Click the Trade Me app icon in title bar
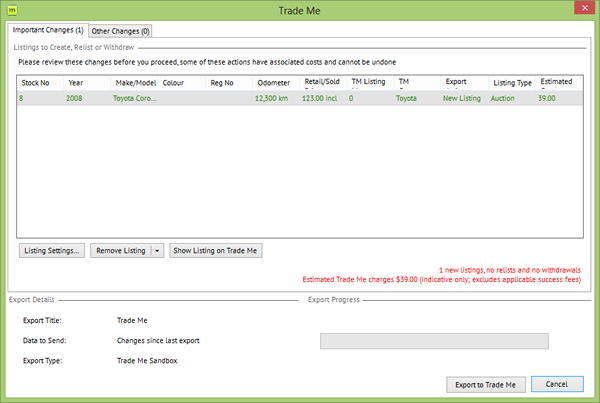The height and width of the screenshot is (403, 600). (x=12, y=10)
